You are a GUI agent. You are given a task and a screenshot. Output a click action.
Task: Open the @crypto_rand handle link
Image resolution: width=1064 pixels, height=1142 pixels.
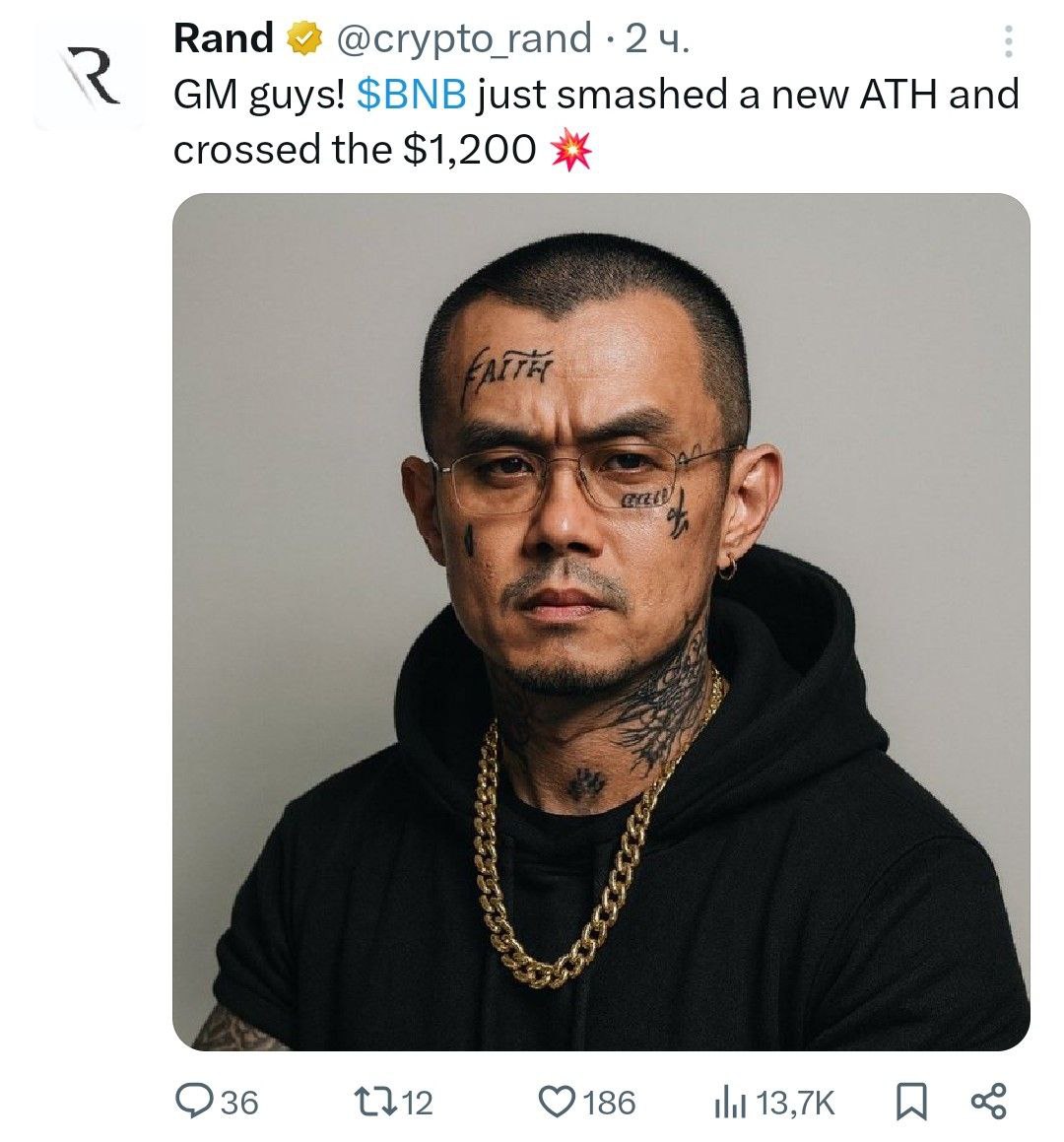click(x=463, y=39)
